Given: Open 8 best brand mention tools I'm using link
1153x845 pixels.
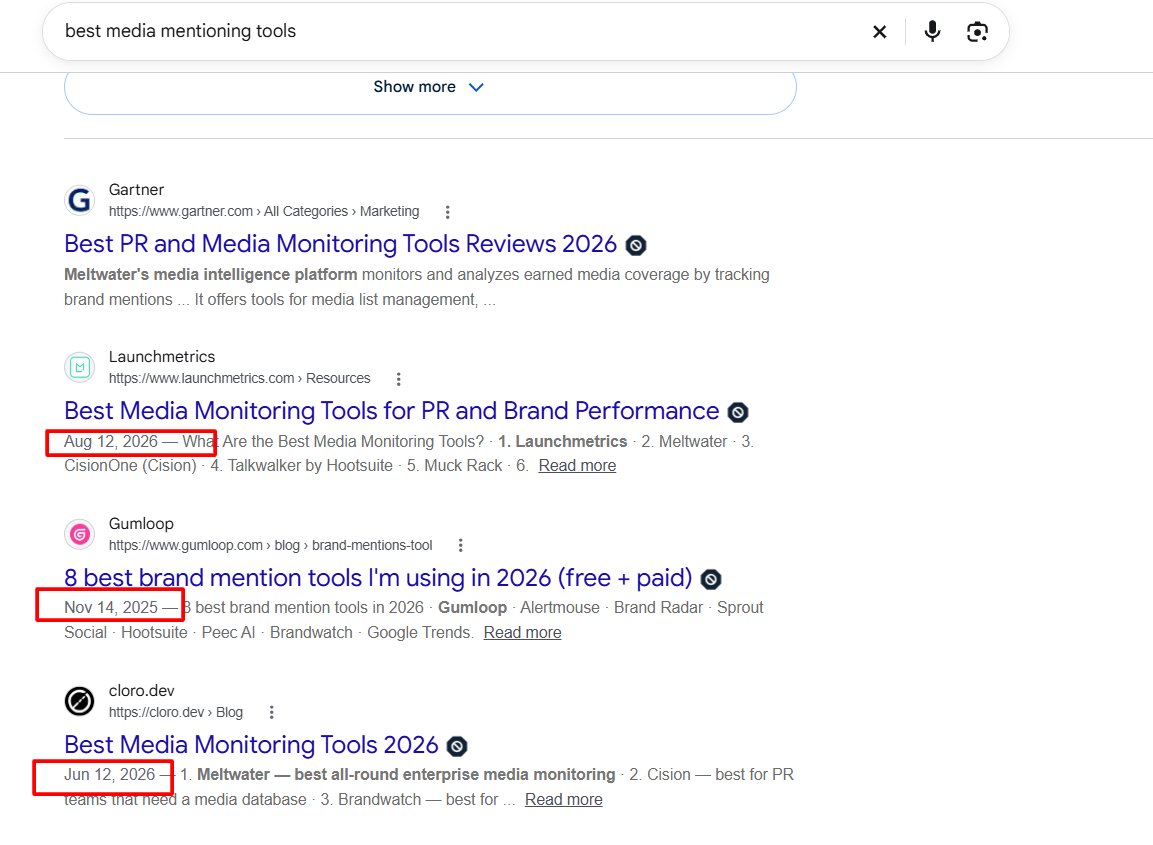Looking at the screenshot, I should point(378,577).
